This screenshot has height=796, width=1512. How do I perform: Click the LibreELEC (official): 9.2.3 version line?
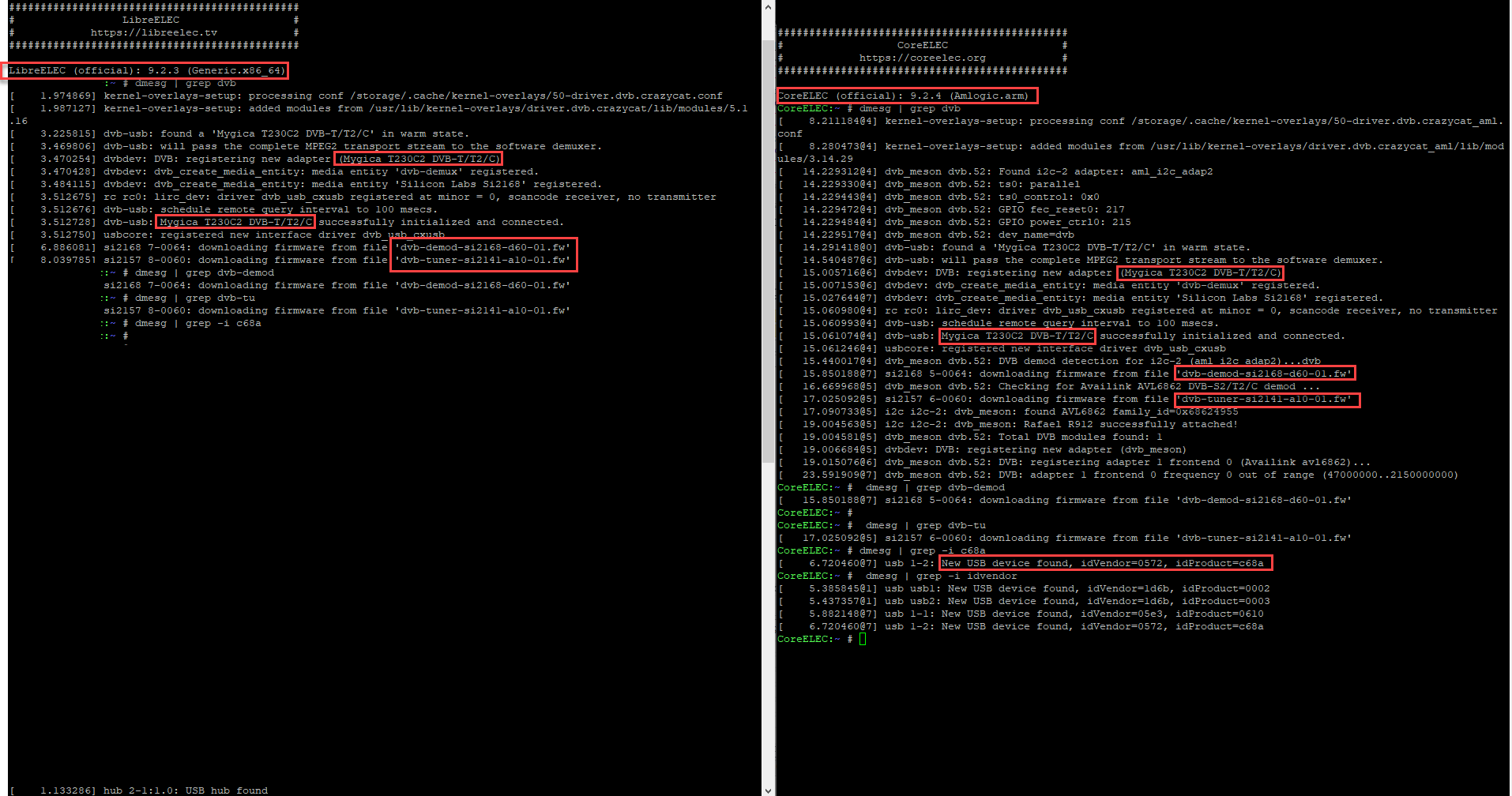145,70
